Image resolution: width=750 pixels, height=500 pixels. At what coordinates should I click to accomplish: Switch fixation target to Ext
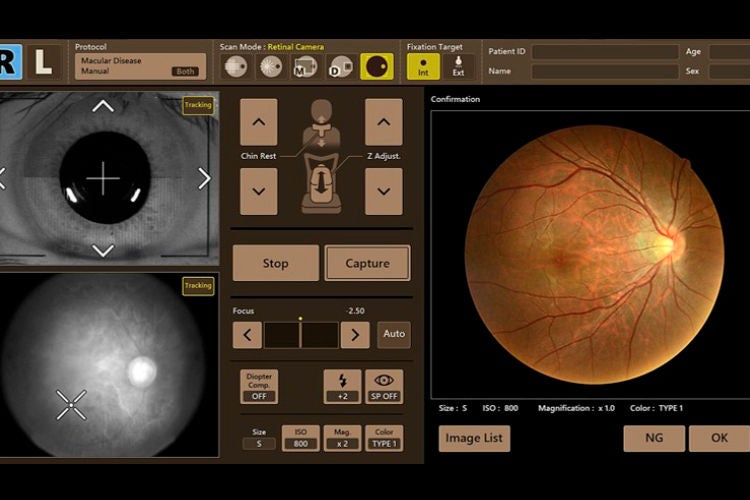[458, 67]
